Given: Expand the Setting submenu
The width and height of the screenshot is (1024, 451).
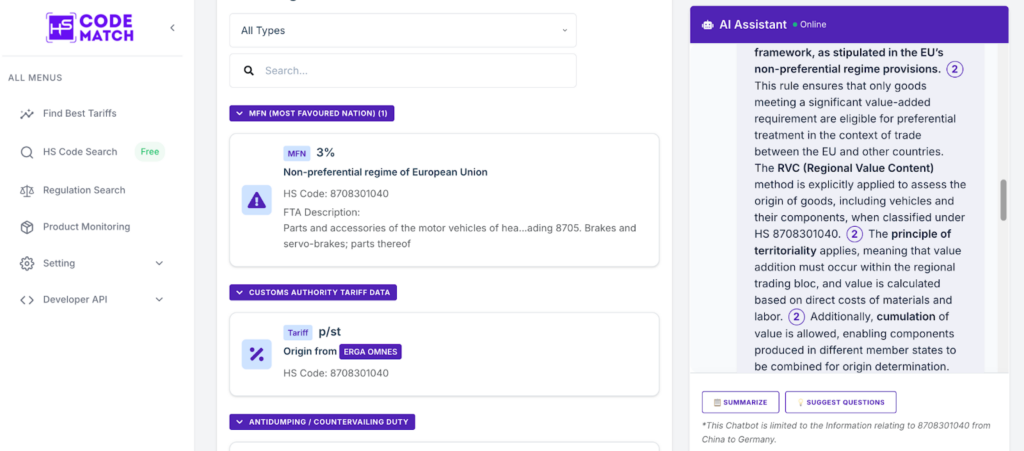Looking at the screenshot, I should pyautogui.click(x=159, y=263).
